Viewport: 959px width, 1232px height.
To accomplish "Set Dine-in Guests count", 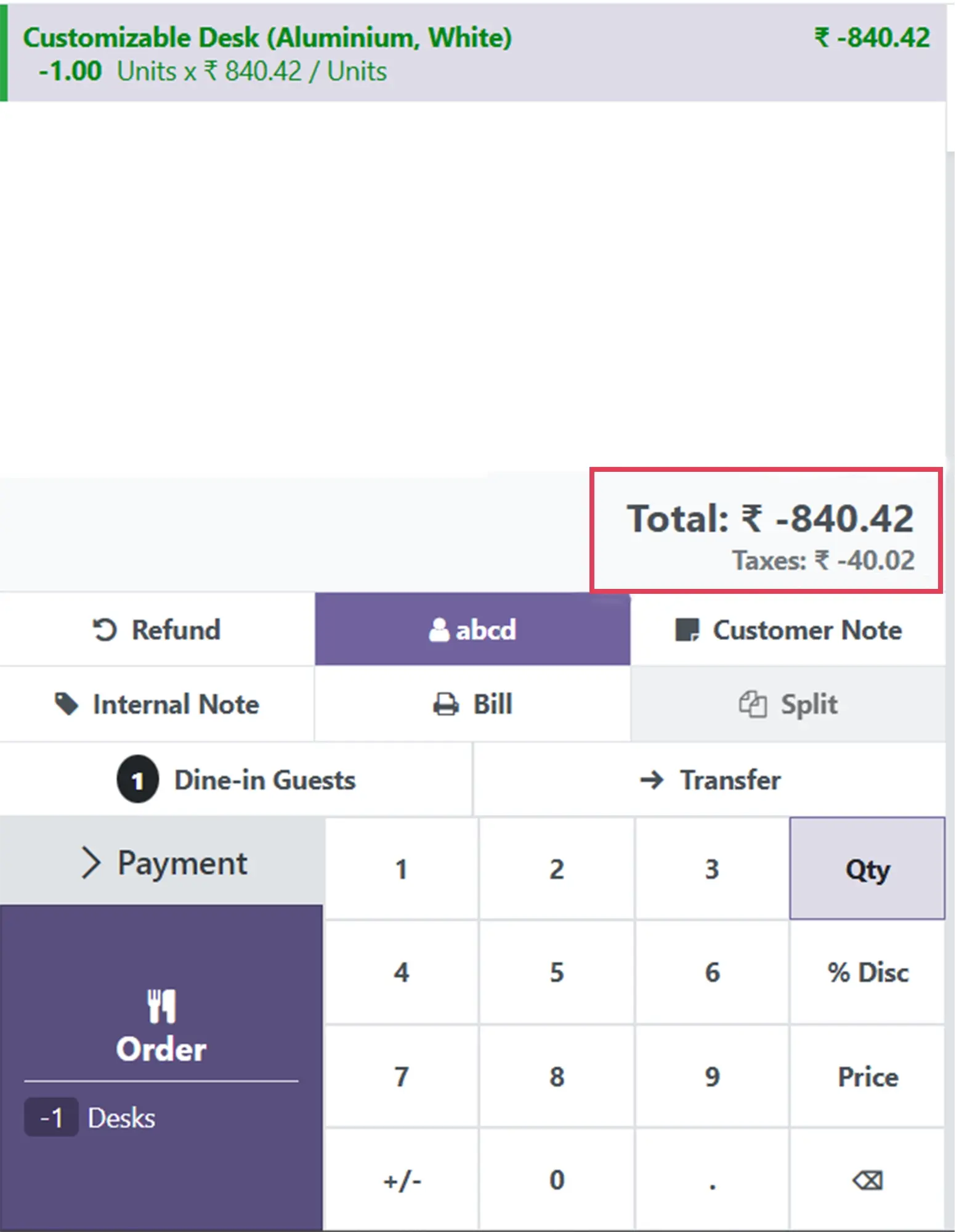I will click(x=236, y=780).
